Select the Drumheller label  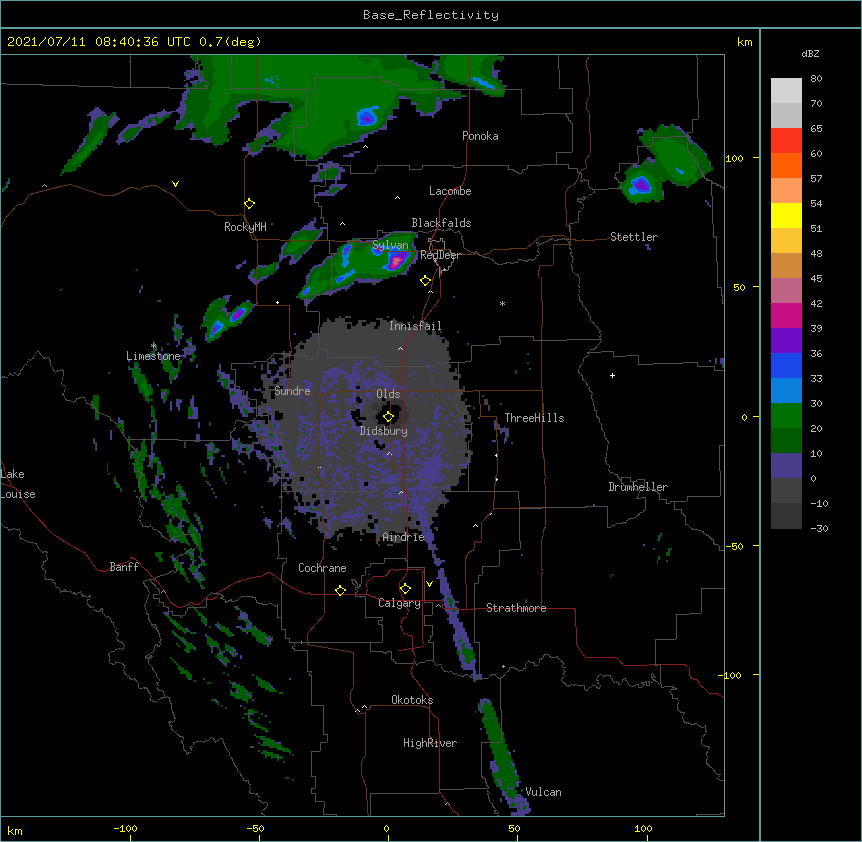[638, 487]
